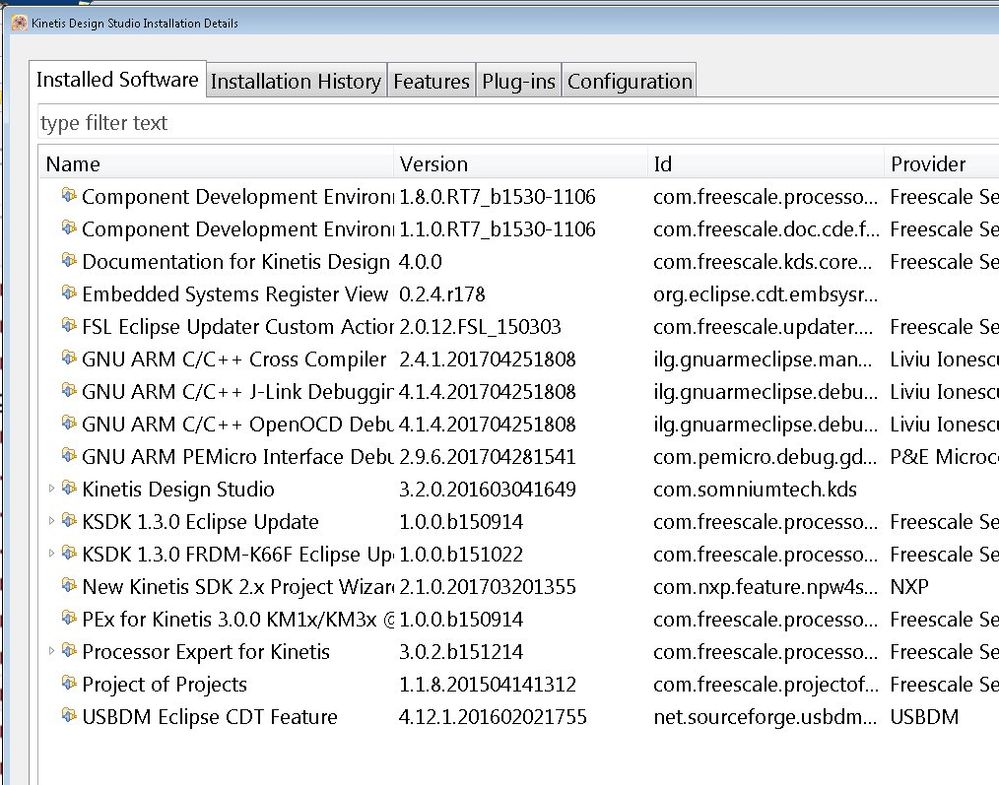Image resolution: width=999 pixels, height=785 pixels.
Task: Expand the KSDK 1.3.0 Eclipse Update node
Action: [x=52, y=521]
